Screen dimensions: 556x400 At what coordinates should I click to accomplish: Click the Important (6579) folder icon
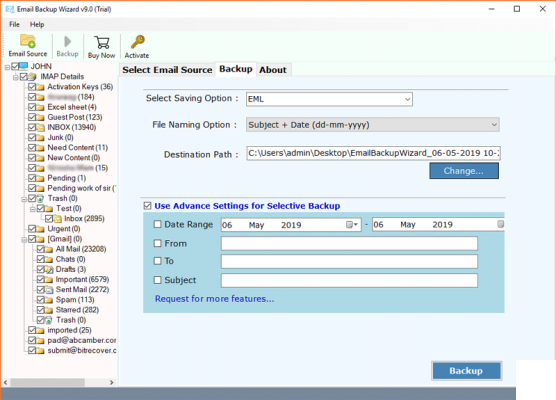click(49, 279)
